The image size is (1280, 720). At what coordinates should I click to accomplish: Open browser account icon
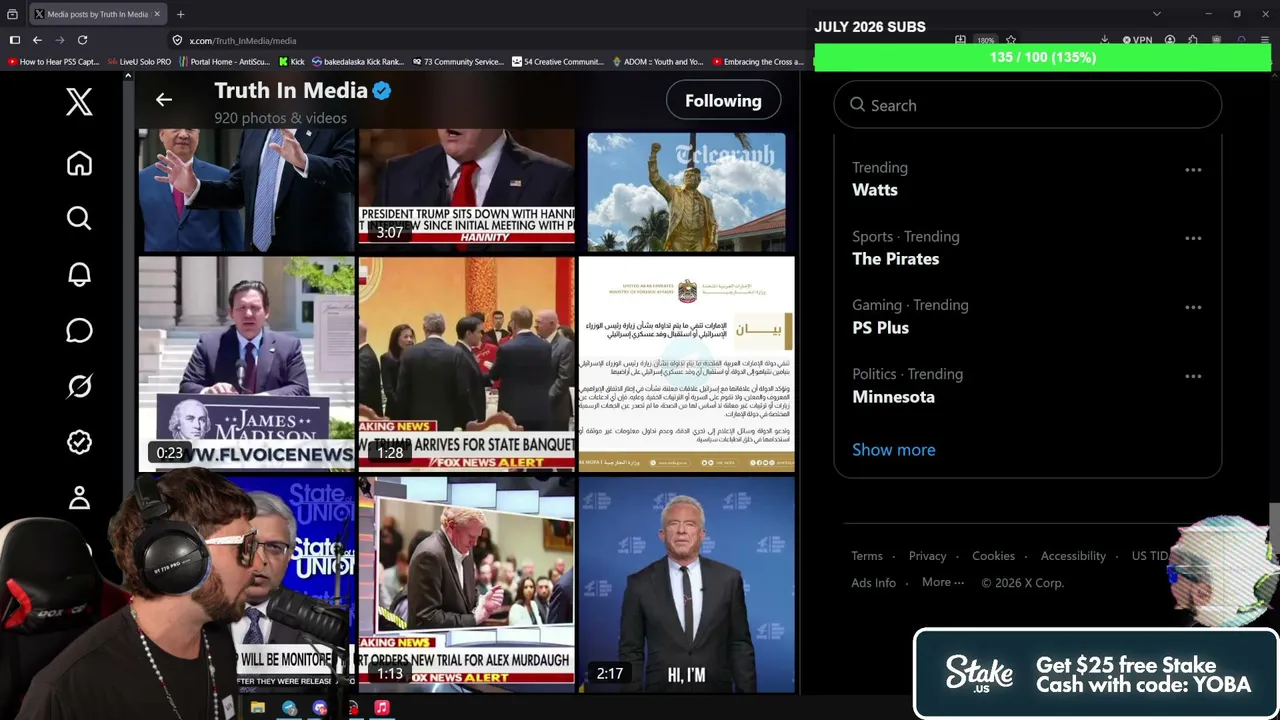click(1170, 40)
